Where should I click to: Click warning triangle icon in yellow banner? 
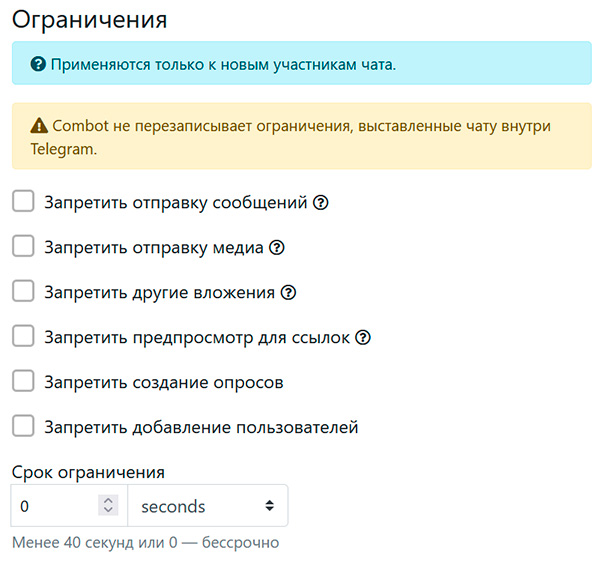coord(39,126)
